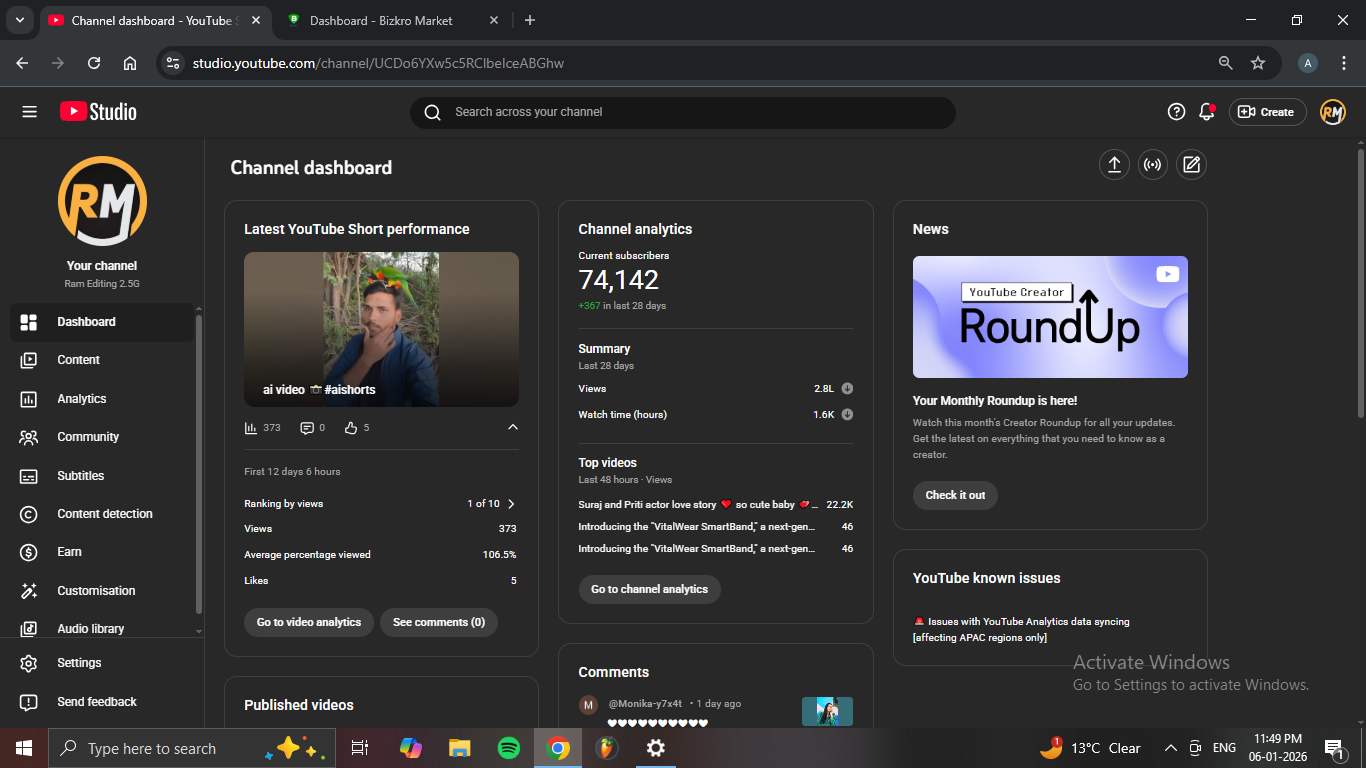1366x768 pixels.
Task: Expand Ranking by views chevron
Action: click(x=512, y=504)
